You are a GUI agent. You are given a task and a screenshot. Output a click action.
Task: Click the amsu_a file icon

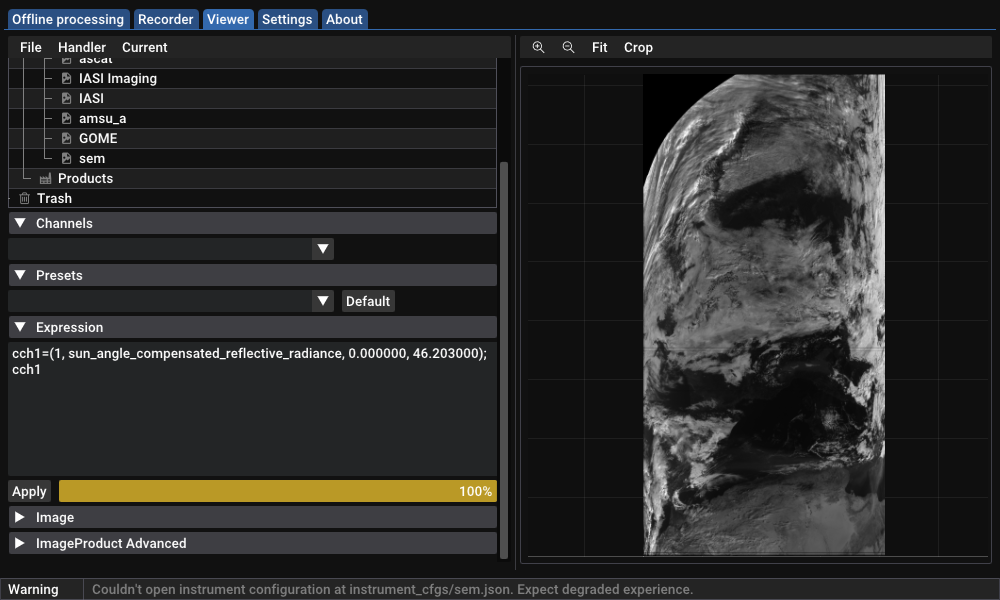pos(66,119)
